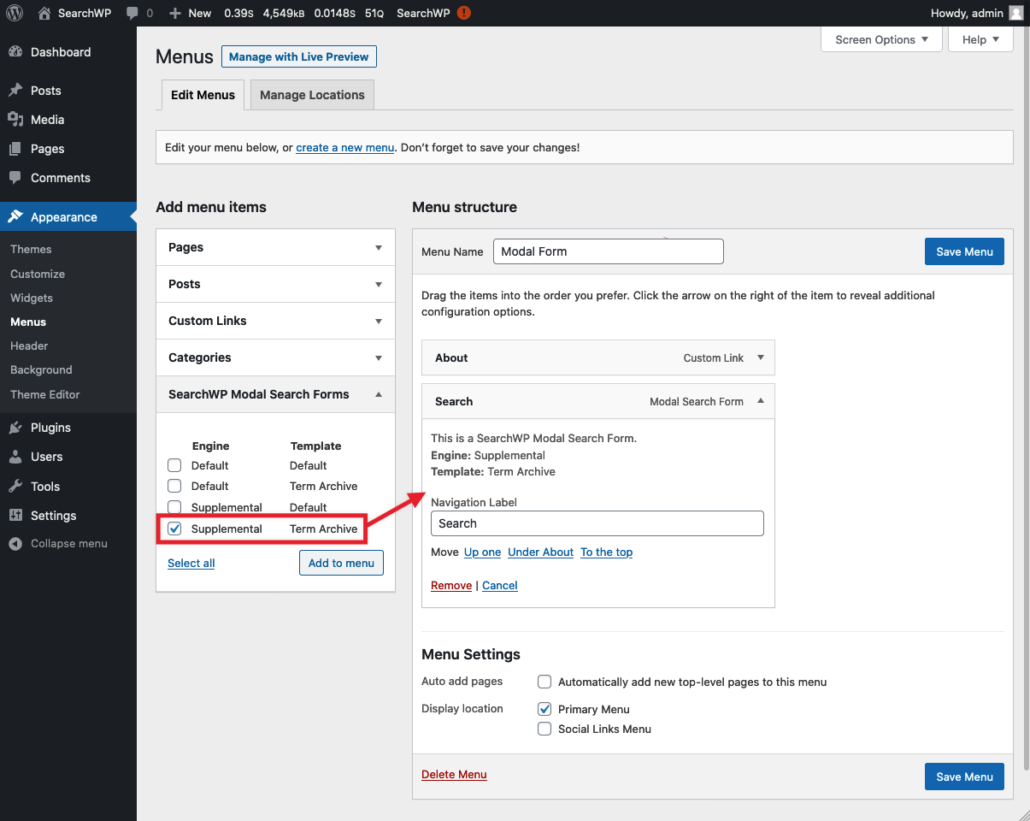This screenshot has height=821, width=1030.
Task: Enable the Social Links Menu display location
Action: [544, 729]
